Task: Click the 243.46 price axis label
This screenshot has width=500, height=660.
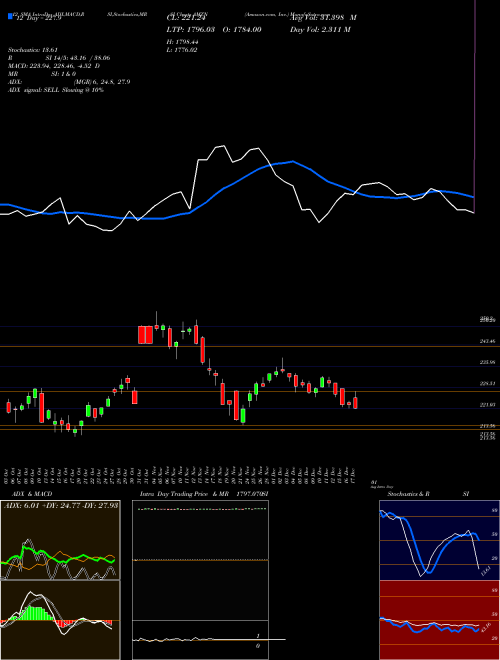Action: point(487,341)
